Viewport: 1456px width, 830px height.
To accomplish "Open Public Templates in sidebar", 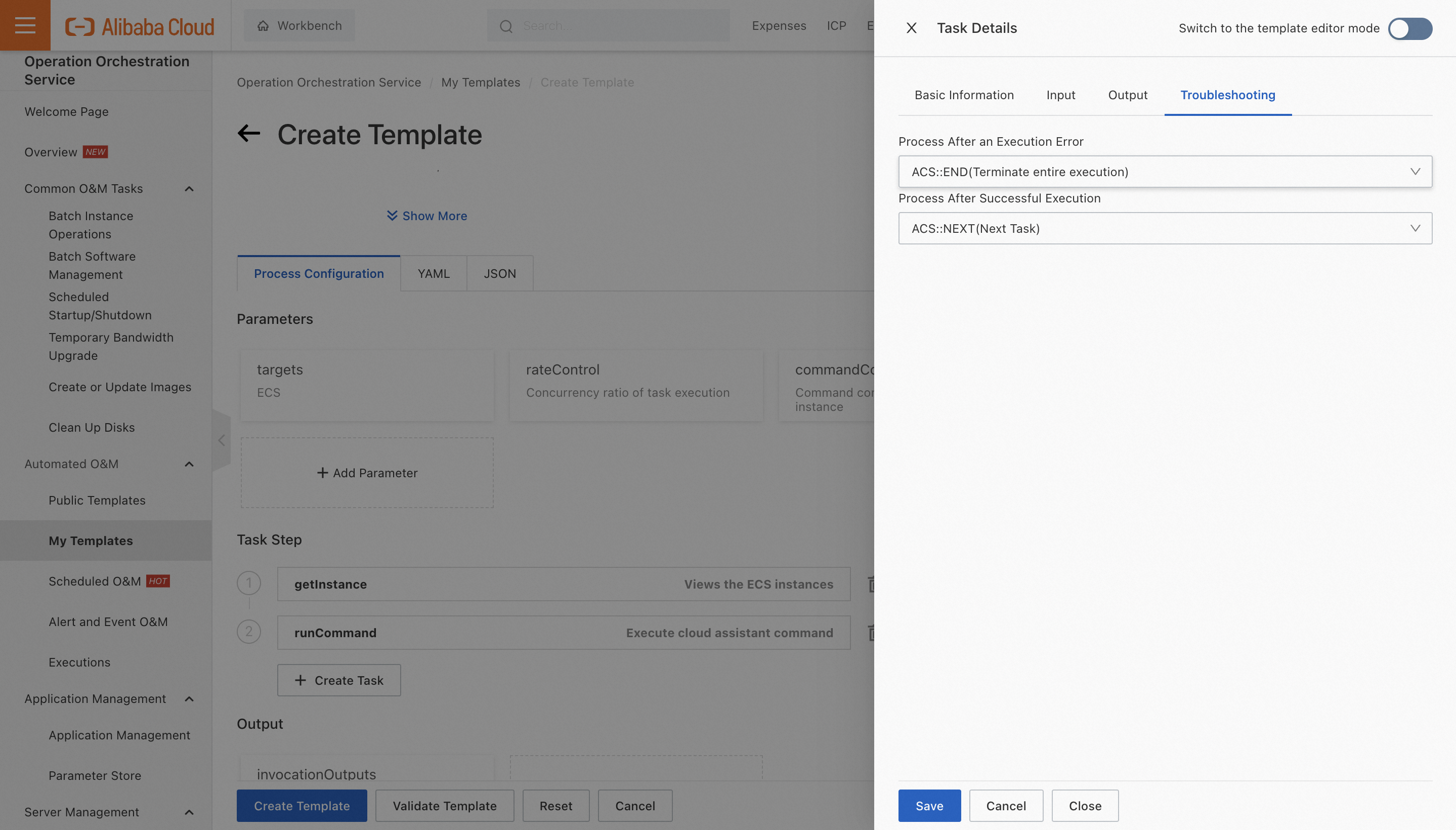I will click(97, 500).
